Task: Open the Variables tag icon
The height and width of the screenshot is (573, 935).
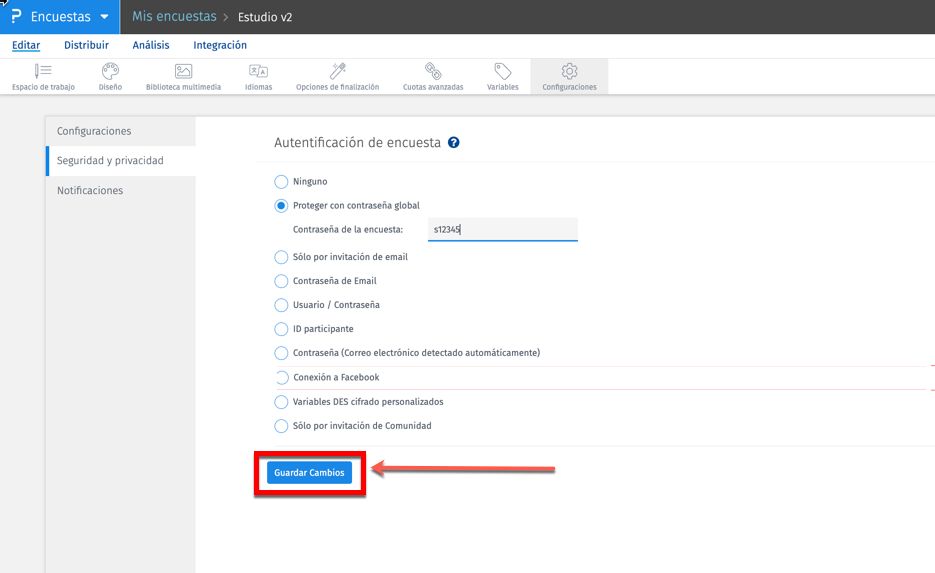Action: click(503, 72)
